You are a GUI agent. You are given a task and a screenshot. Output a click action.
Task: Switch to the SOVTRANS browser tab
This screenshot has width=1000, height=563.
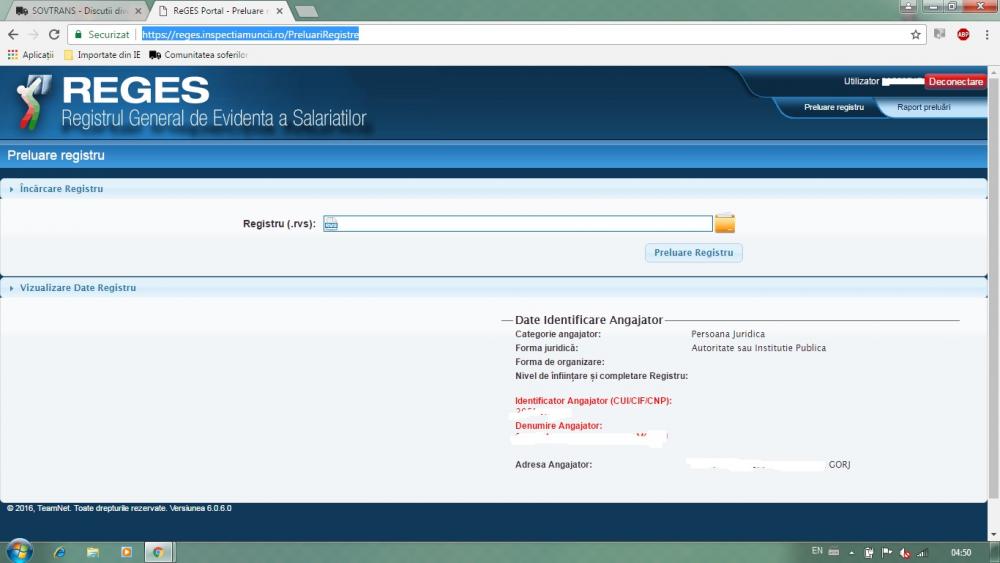coord(77,11)
